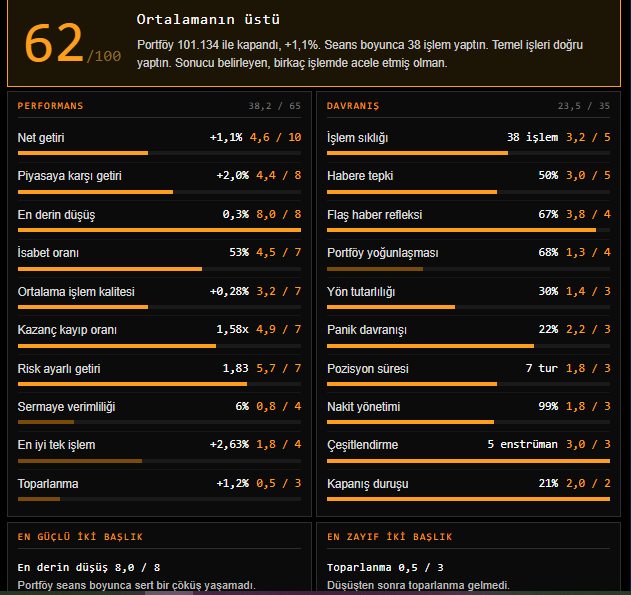Click 'EN GÜÇLÜ İKİ BAŞLIK' header
The height and width of the screenshot is (595, 631).
click(80, 537)
